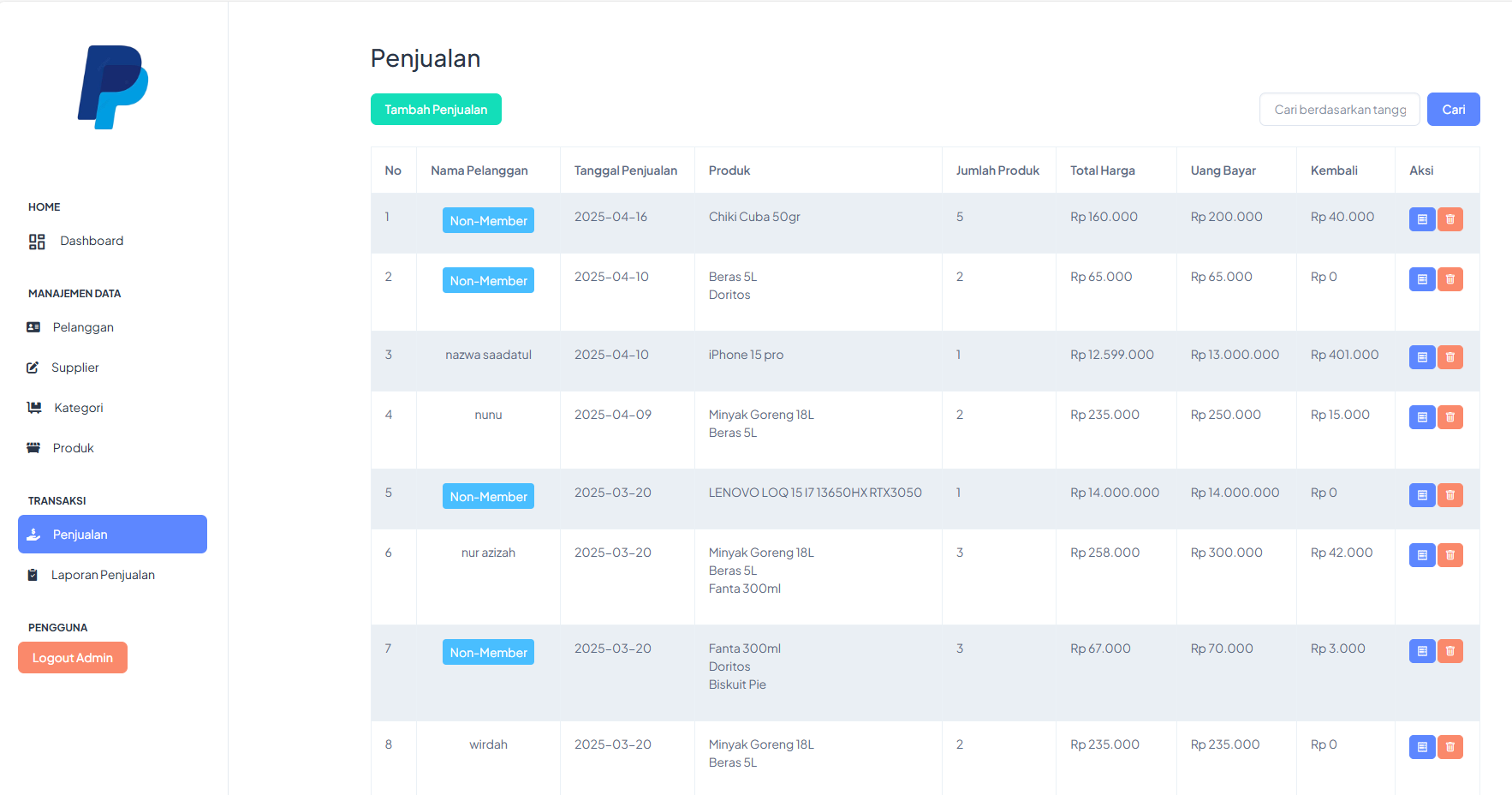Click the Non-Member badge in row 1

pyautogui.click(x=488, y=220)
